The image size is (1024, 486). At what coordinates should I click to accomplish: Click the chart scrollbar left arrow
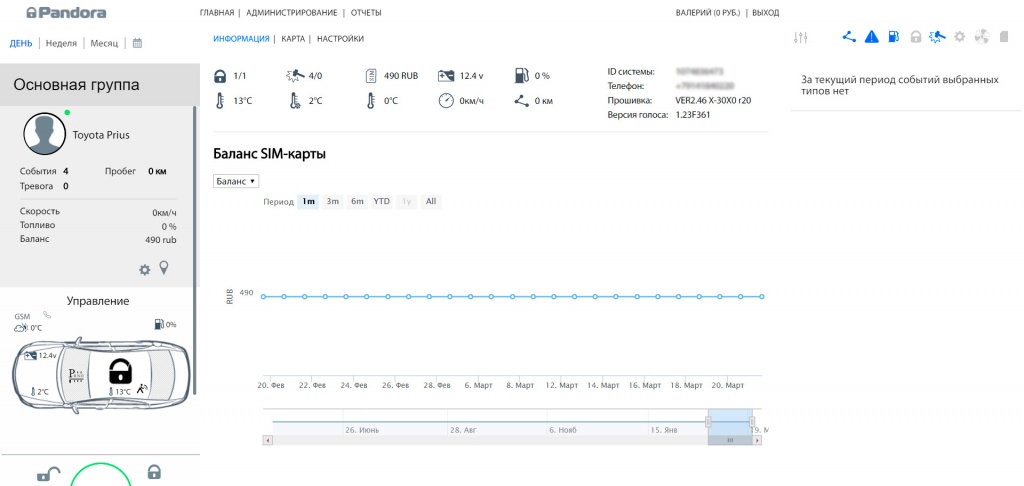click(x=267, y=439)
